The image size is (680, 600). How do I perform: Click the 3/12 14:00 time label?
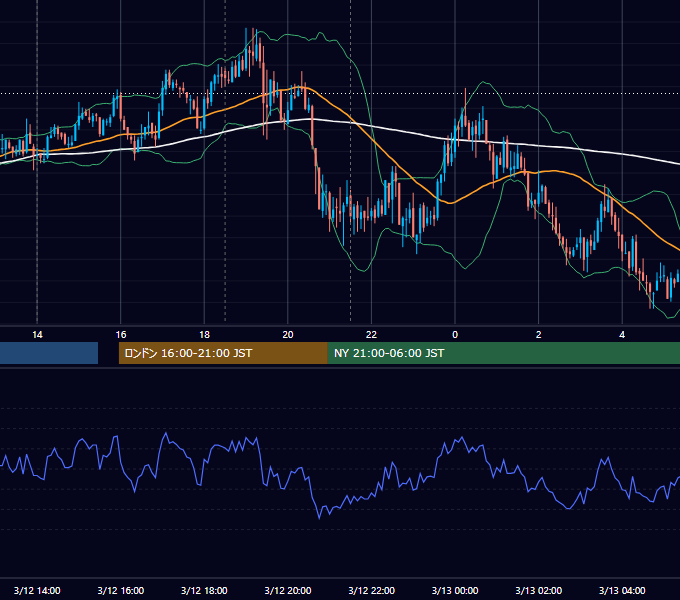click(x=37, y=590)
